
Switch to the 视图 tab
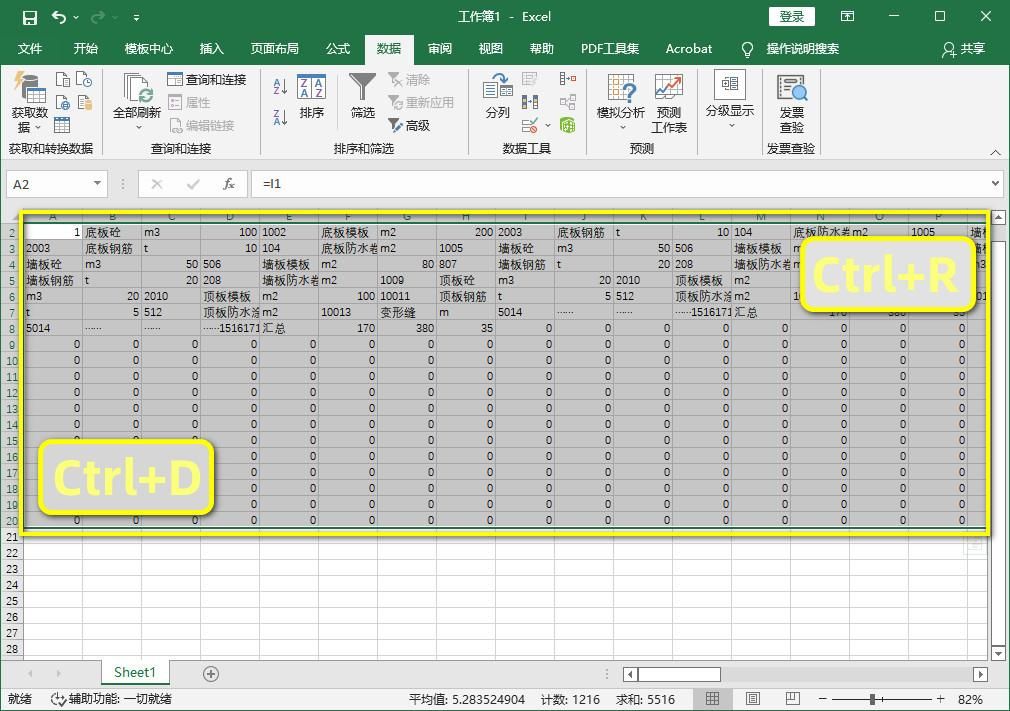[490, 49]
